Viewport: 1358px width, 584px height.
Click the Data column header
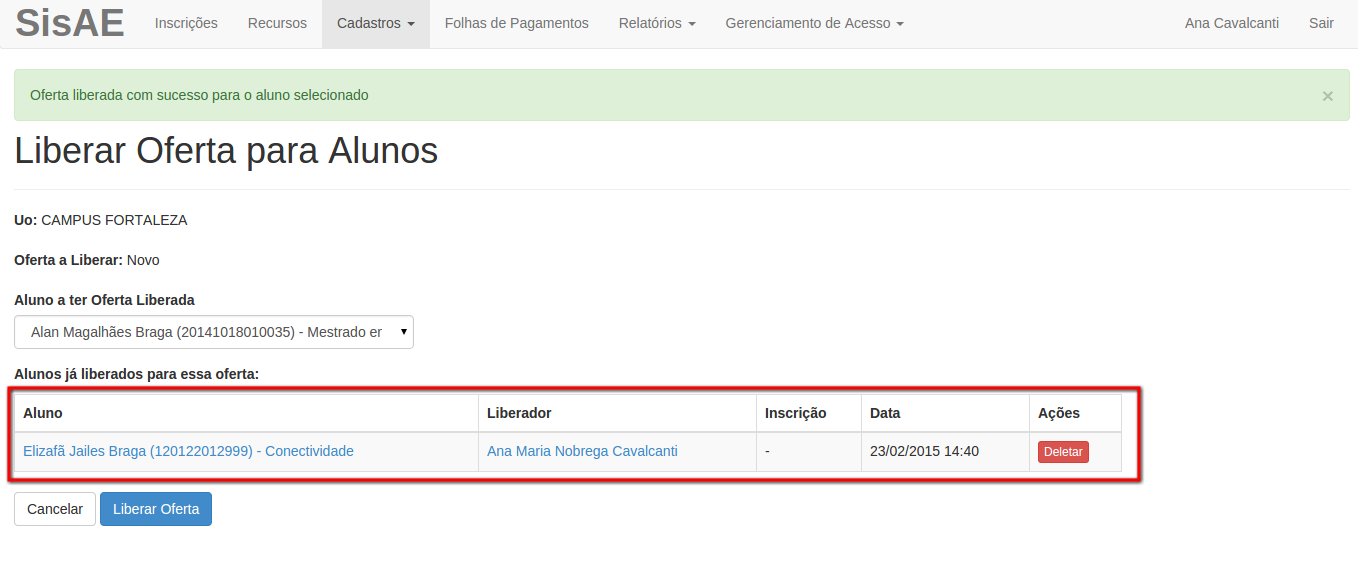(x=945, y=413)
